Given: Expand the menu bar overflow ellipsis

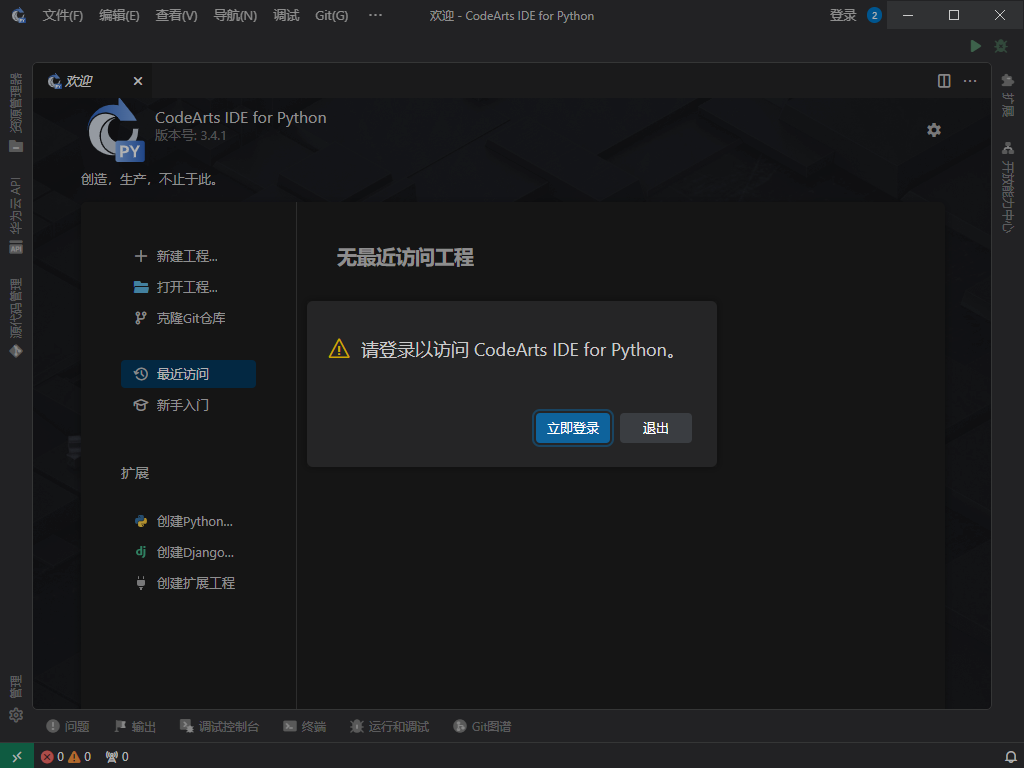Looking at the screenshot, I should coord(375,15).
